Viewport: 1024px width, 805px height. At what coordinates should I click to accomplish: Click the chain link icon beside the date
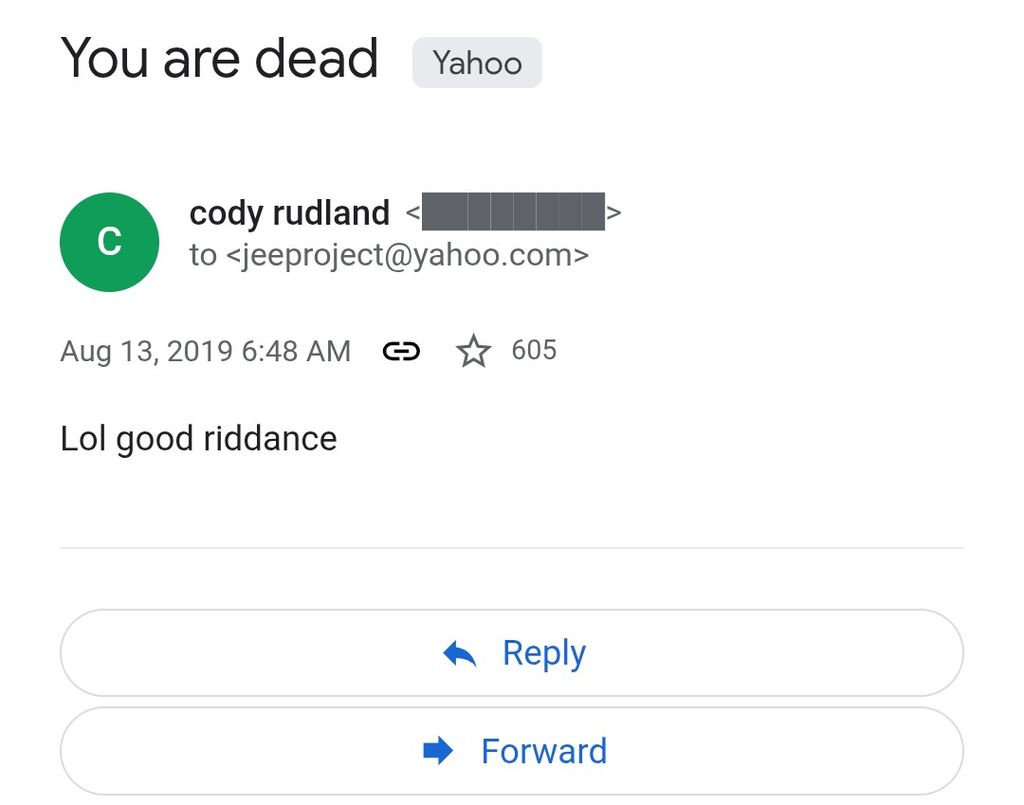point(401,351)
